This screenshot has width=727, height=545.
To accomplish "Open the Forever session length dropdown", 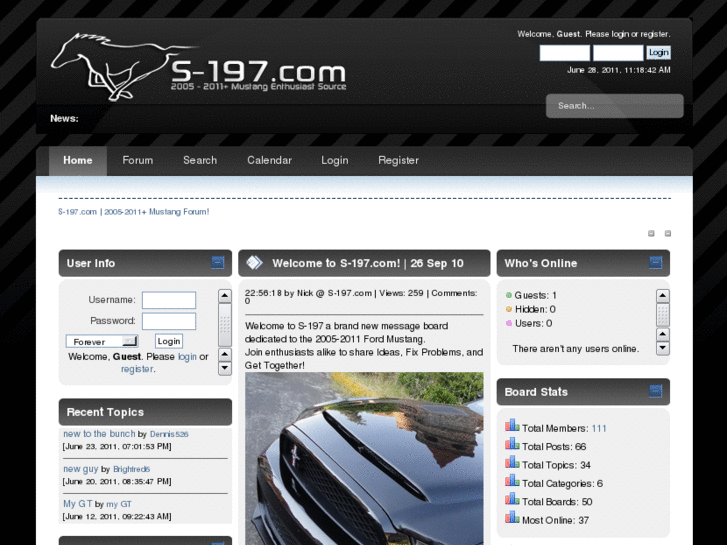I will coord(102,341).
